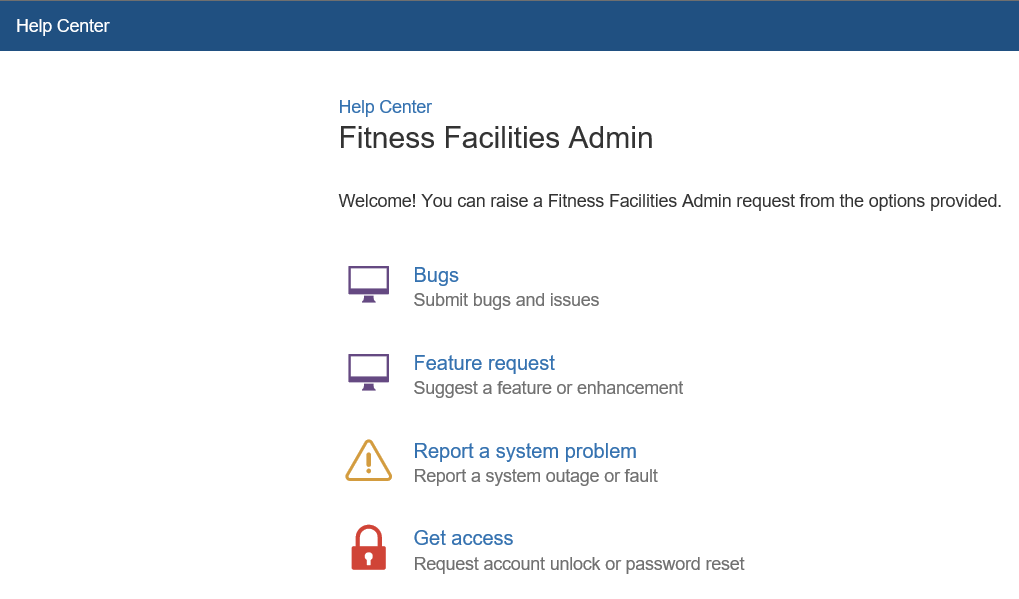The width and height of the screenshot is (1019, 599).
Task: Select Report a system problem
Action: pos(525,451)
